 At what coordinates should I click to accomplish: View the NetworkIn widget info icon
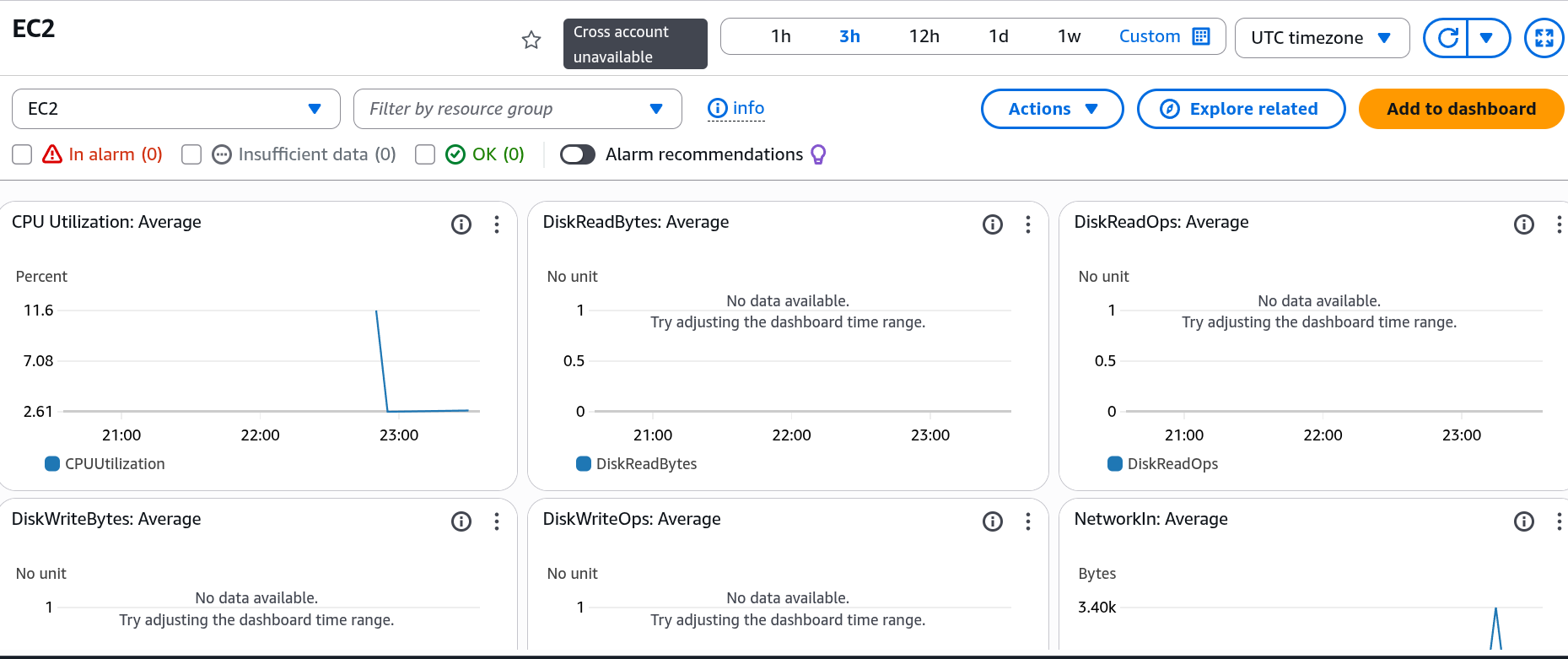coord(1524,521)
